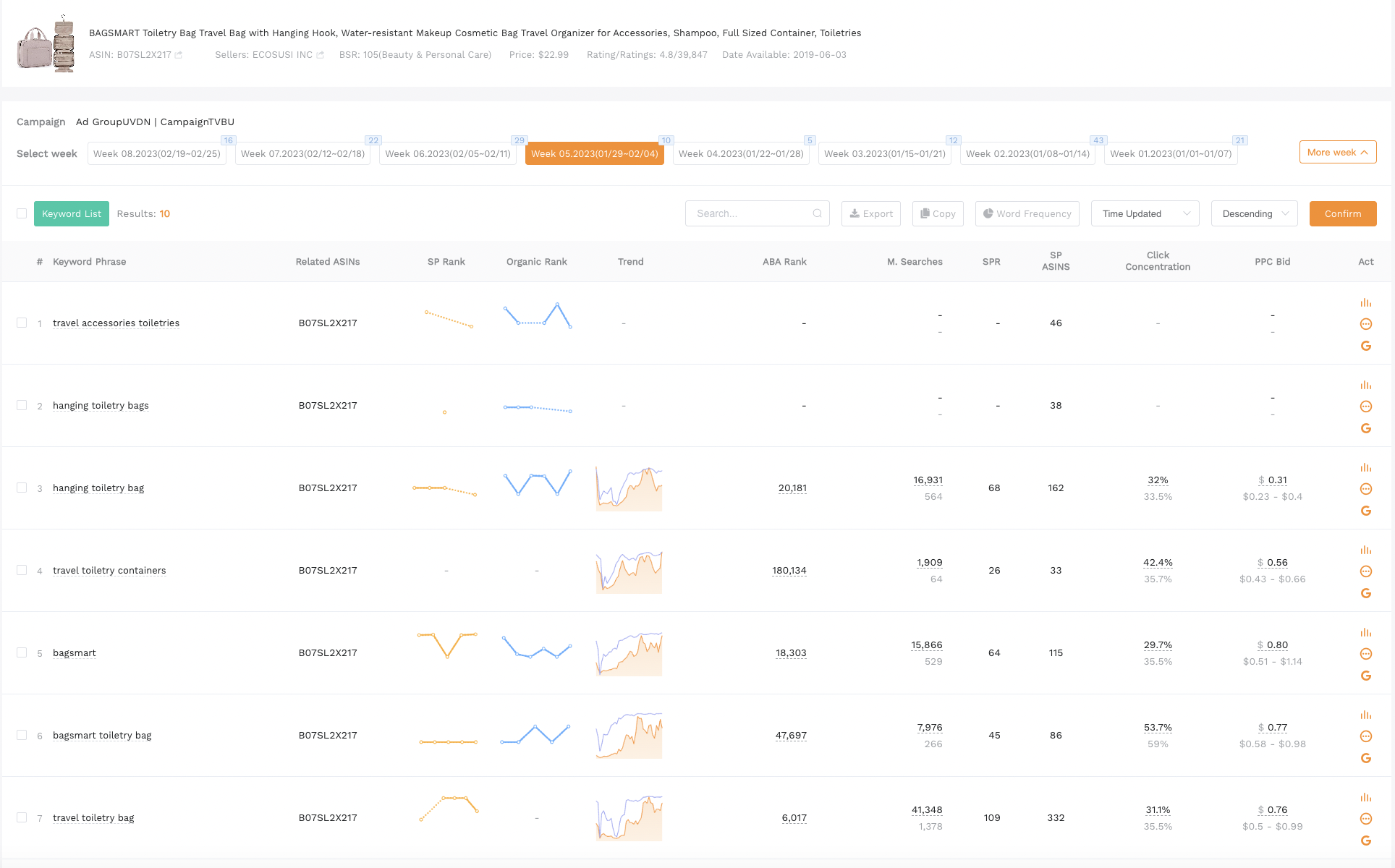Select Week 02.2023 (01/08~01/14) tab
The height and width of the screenshot is (868, 1395).
(x=1027, y=153)
